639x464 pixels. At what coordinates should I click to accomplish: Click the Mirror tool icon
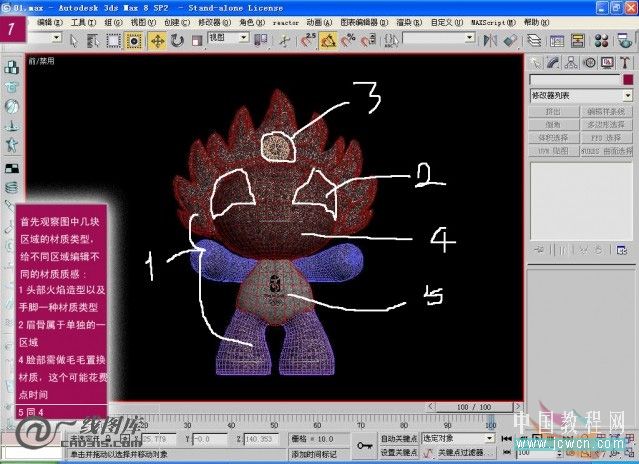[490, 40]
